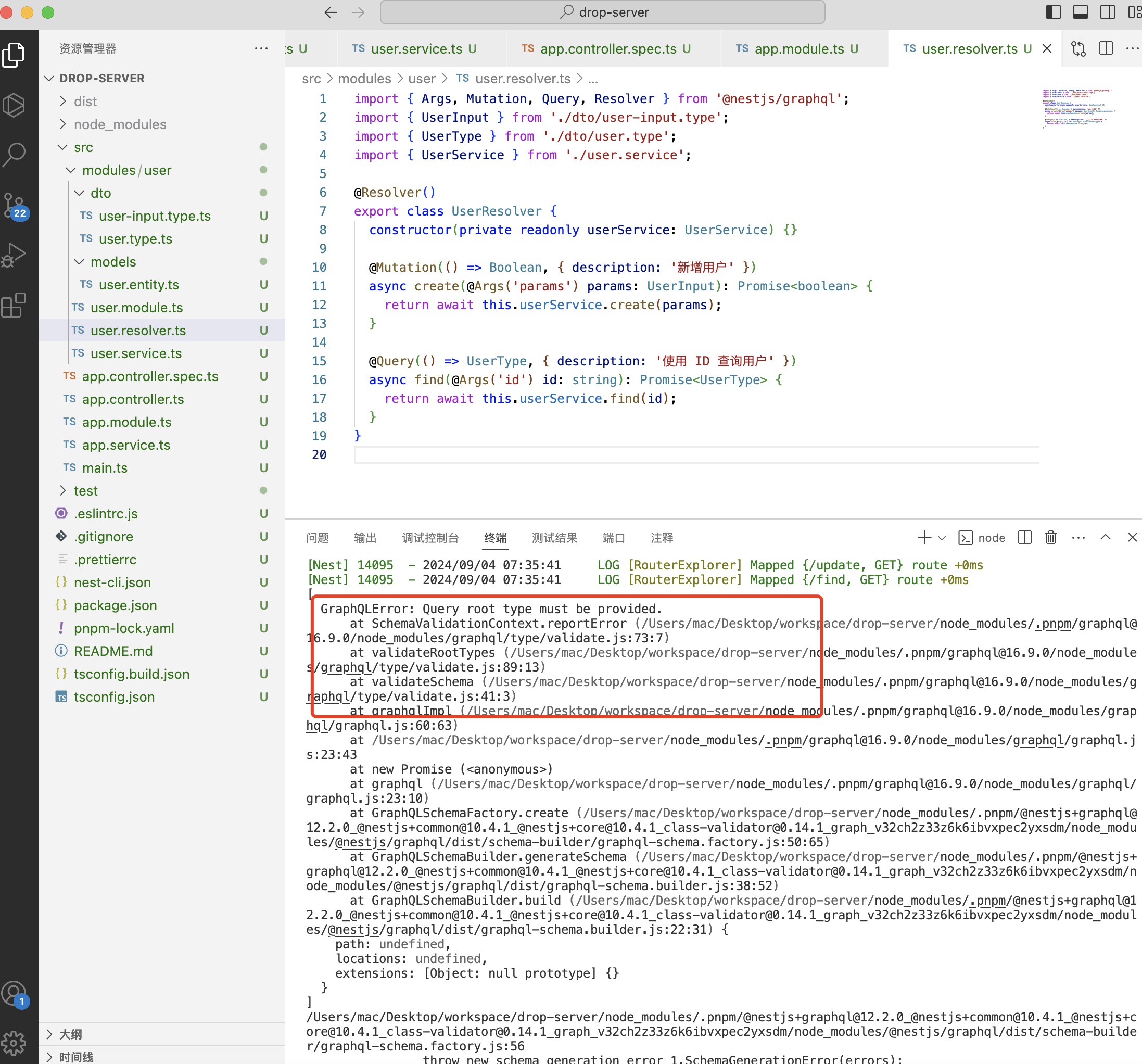Viewport: 1142px width, 1064px height.
Task: Open the Manage gear icon
Action: tap(15, 1042)
